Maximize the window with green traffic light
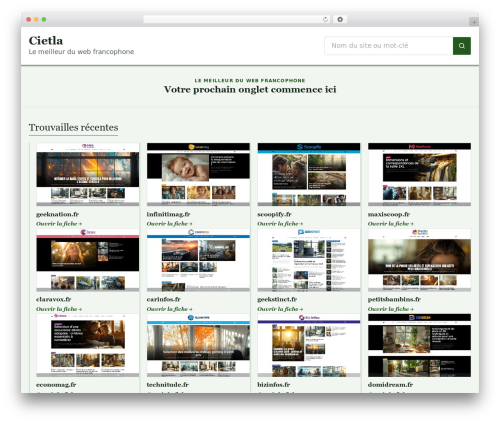The height and width of the screenshot is (423, 500). [x=44, y=19]
